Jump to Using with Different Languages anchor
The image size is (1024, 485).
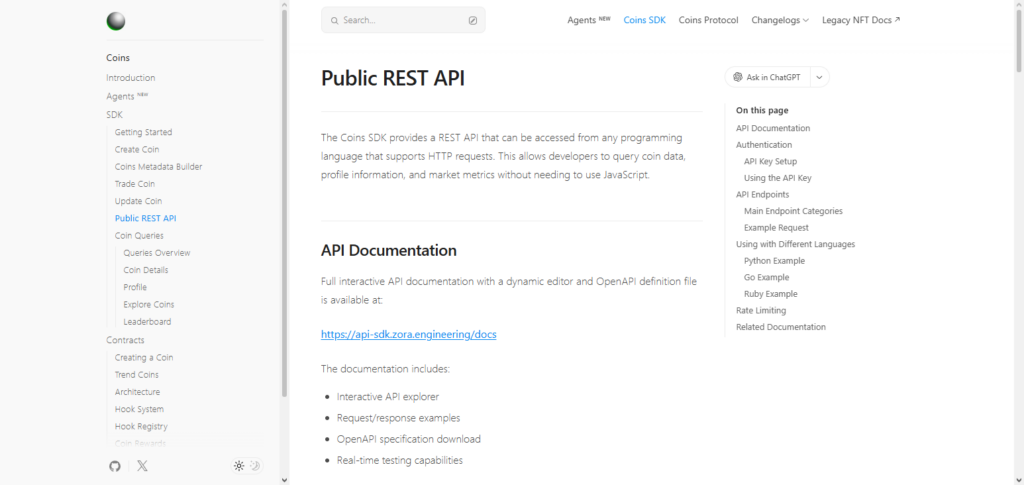pos(795,244)
